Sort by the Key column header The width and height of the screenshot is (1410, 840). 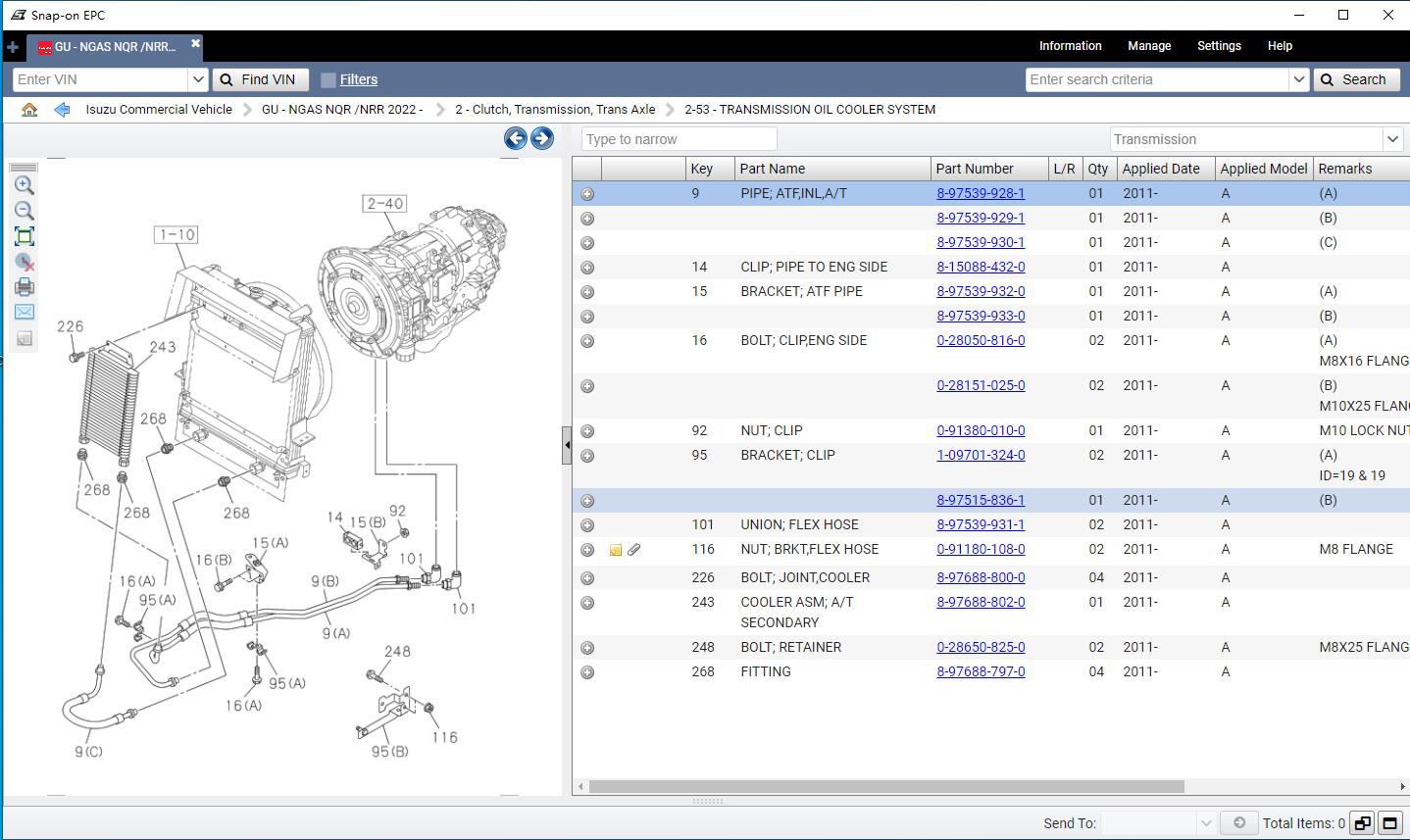coord(710,169)
